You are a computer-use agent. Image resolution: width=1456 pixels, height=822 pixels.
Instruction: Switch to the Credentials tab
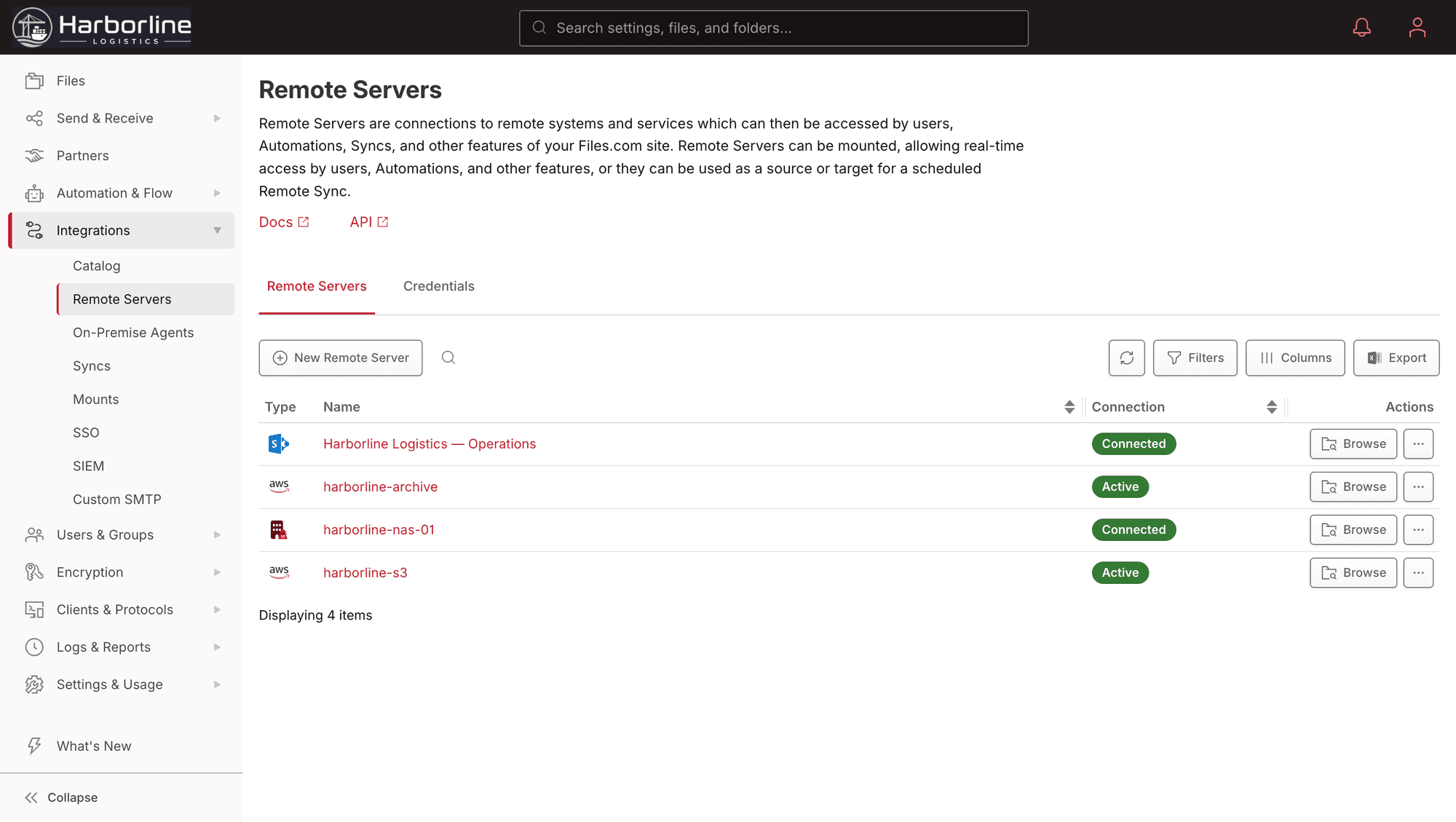439,286
